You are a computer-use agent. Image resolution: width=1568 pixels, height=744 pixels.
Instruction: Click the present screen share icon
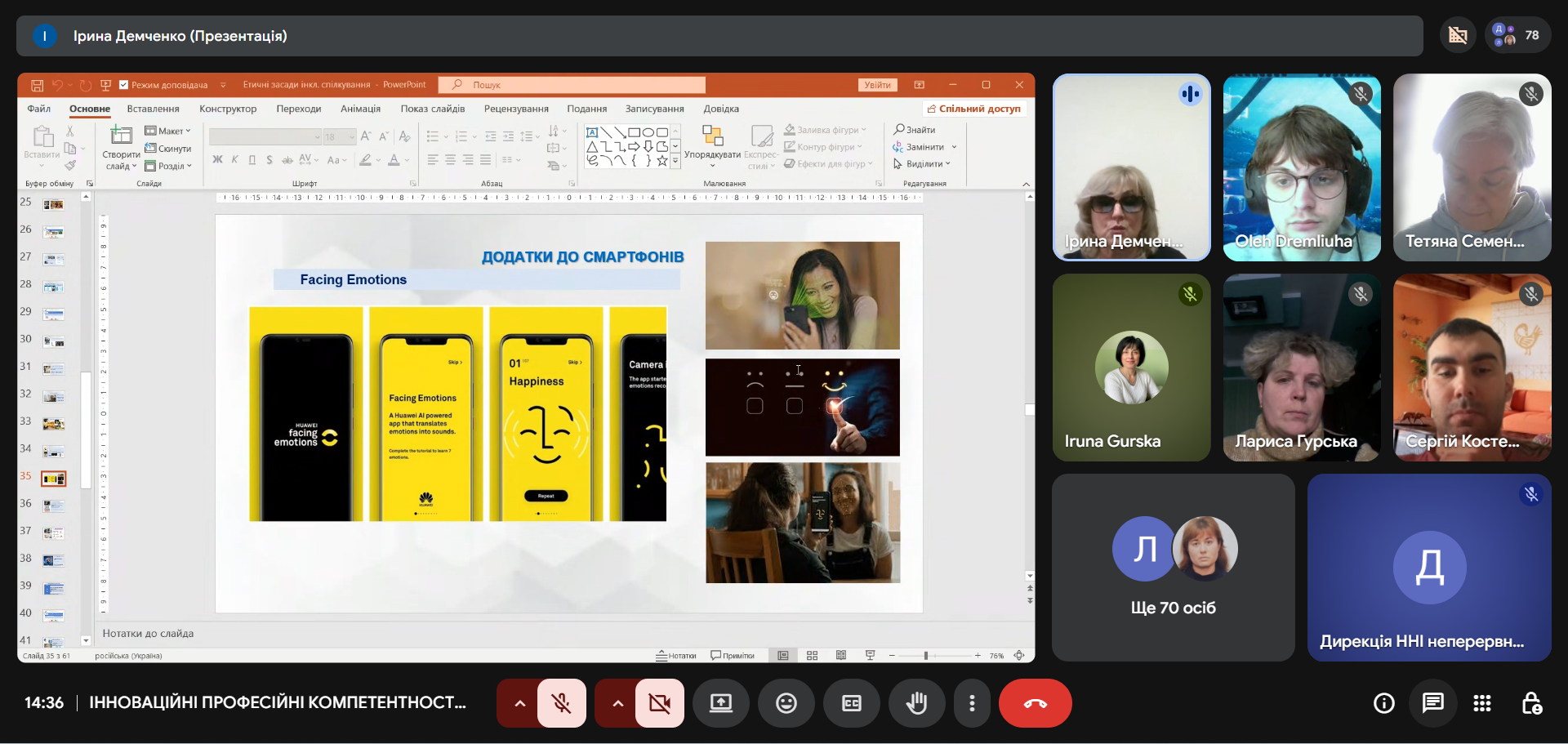coord(720,703)
